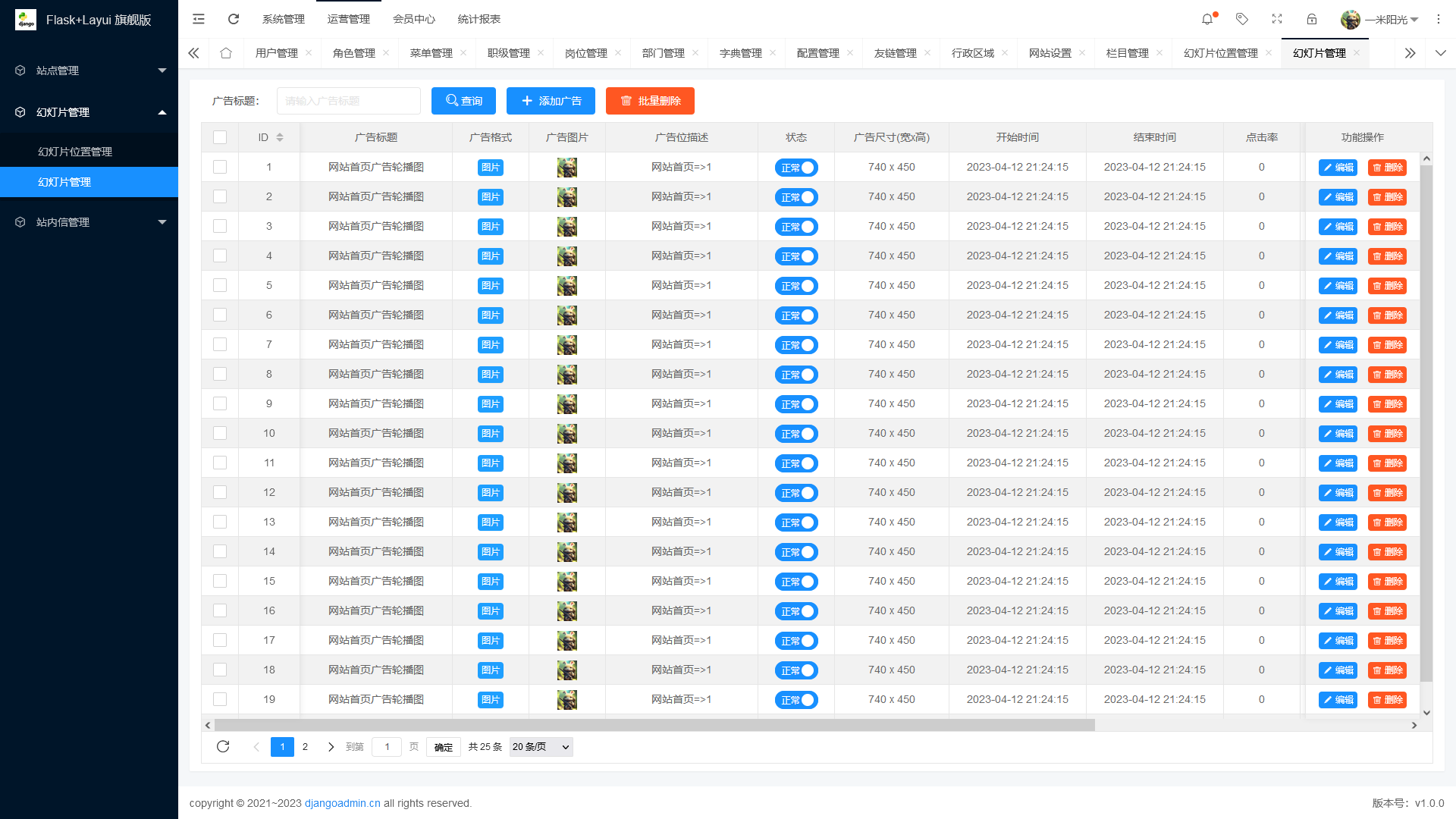The image size is (1456, 819).
Task: Toggle the status switch for ad ID 5
Action: click(x=796, y=286)
